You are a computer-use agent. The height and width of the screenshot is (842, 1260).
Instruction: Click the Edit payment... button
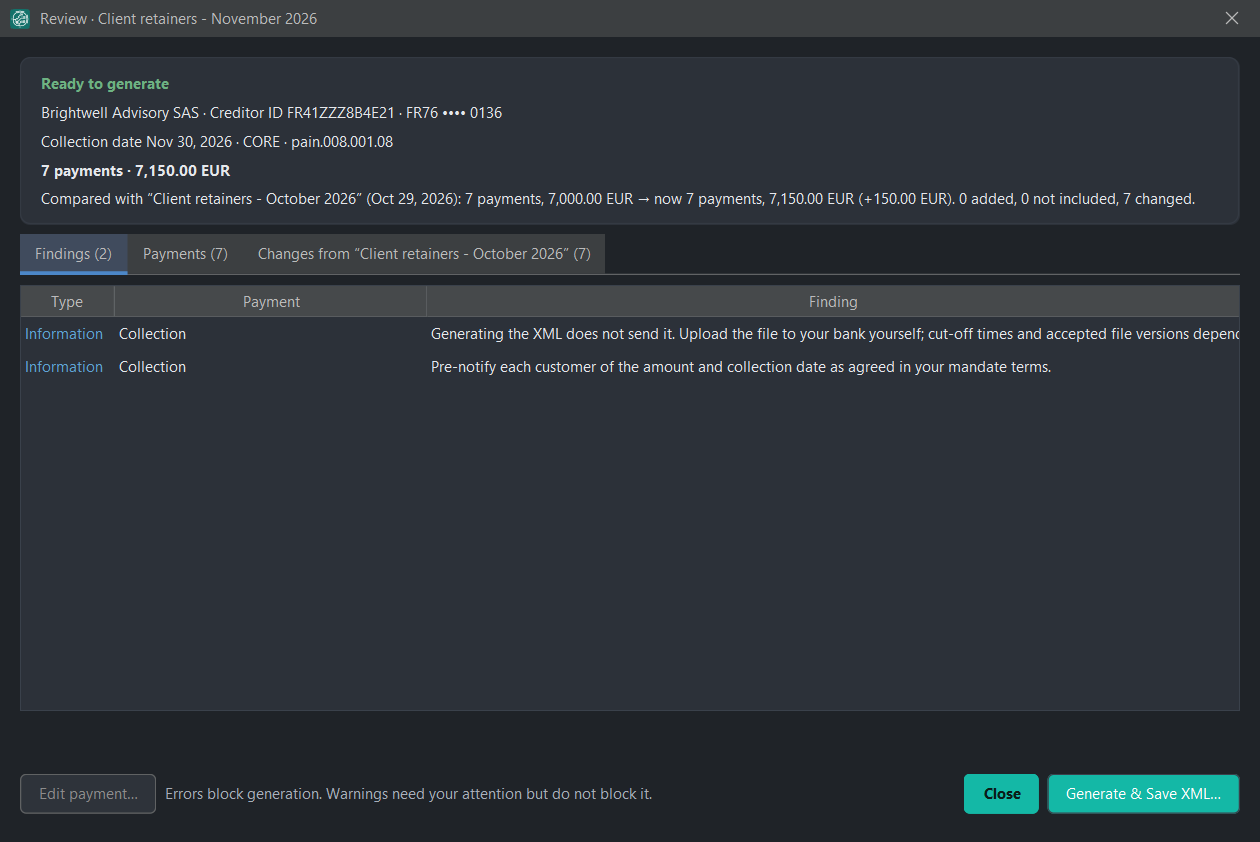tap(88, 794)
